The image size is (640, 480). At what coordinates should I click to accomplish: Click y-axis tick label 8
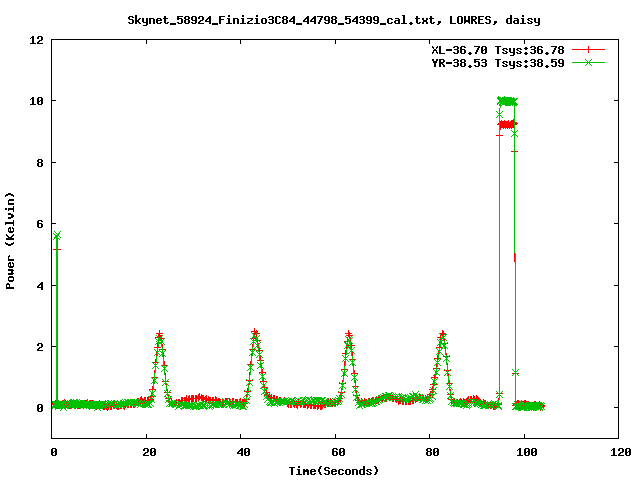pos(40,163)
